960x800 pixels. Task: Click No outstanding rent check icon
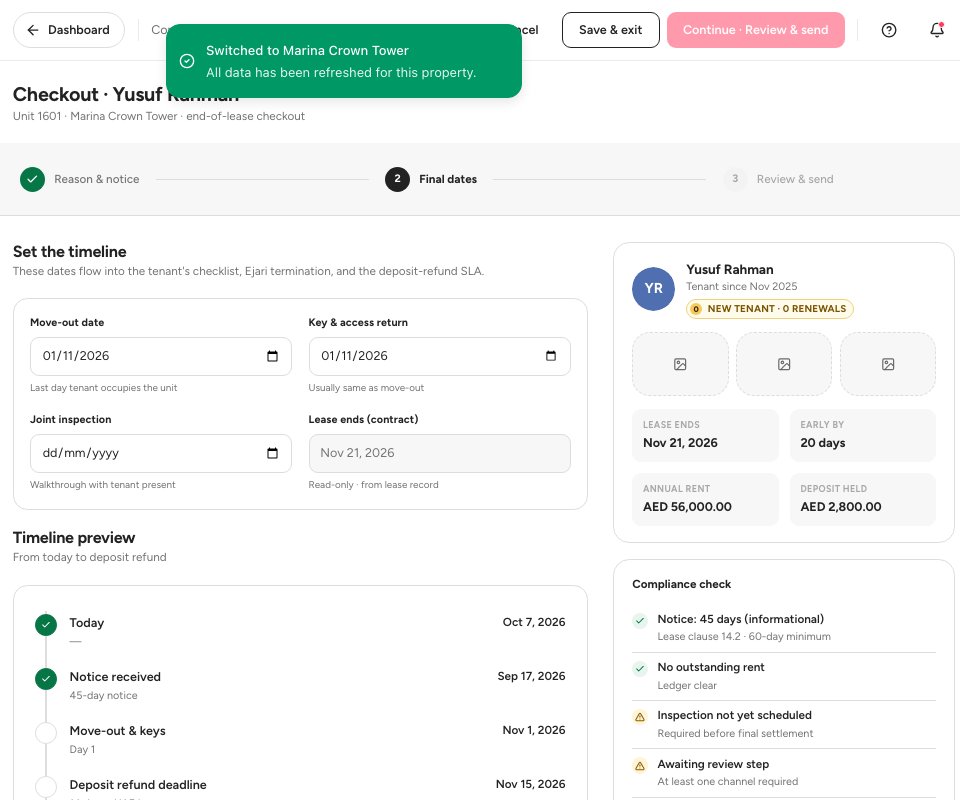(640, 668)
